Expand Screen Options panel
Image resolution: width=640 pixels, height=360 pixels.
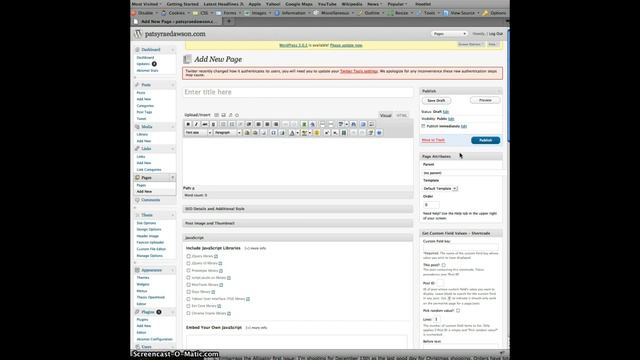[x=471, y=44]
